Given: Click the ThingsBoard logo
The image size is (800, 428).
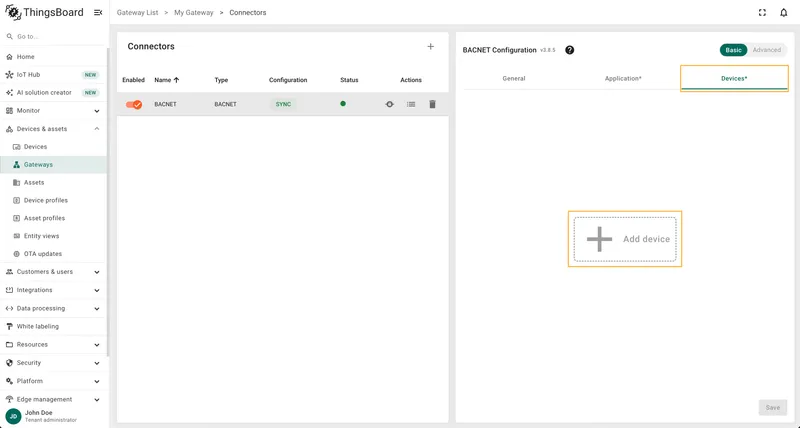Looking at the screenshot, I should [44, 13].
